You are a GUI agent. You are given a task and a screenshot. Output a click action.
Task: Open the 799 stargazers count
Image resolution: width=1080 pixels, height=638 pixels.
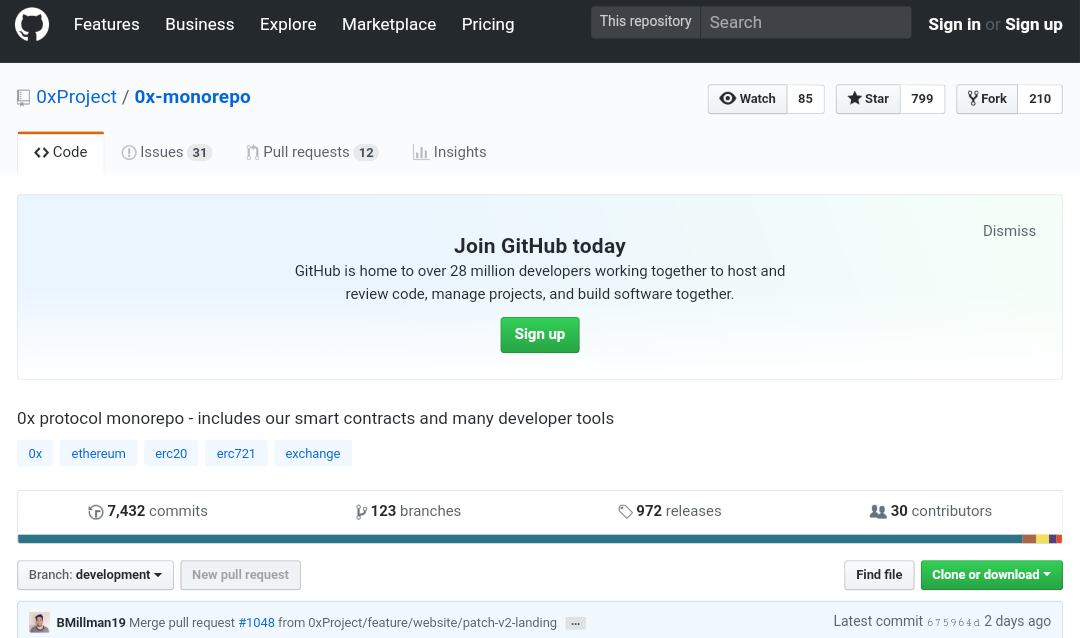(922, 99)
